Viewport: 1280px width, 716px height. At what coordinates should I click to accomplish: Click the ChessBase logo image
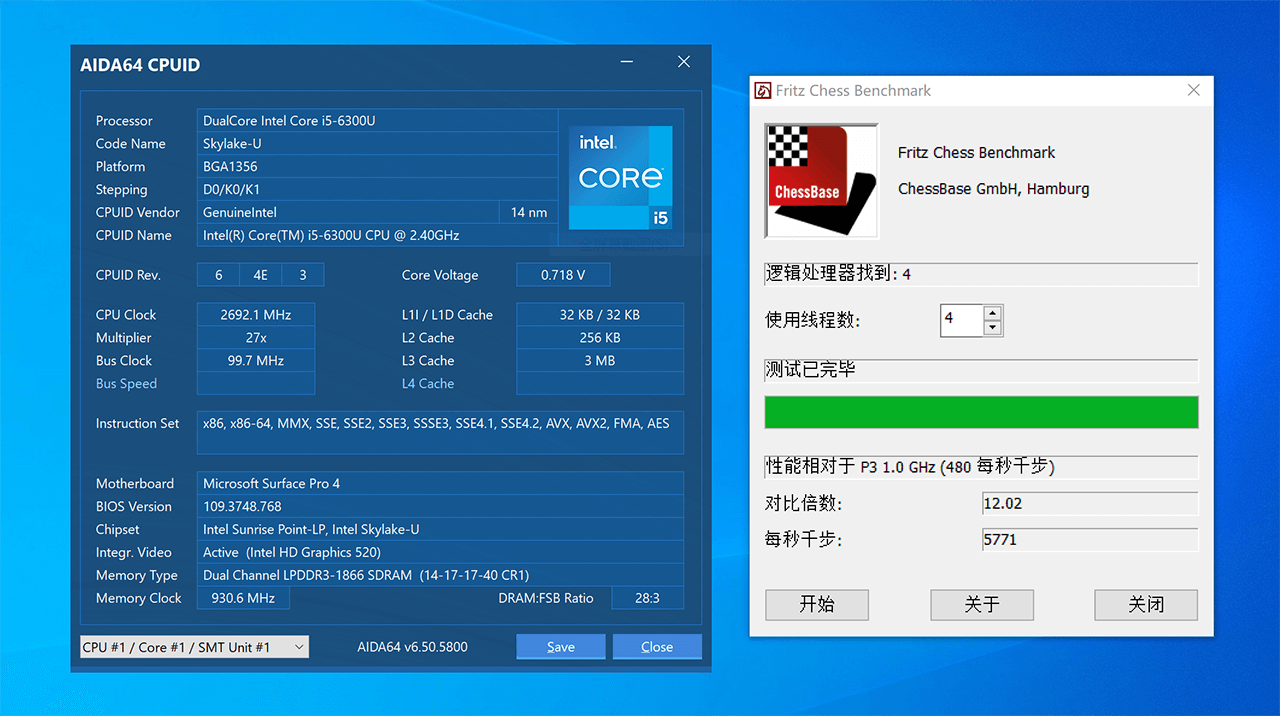[x=821, y=181]
